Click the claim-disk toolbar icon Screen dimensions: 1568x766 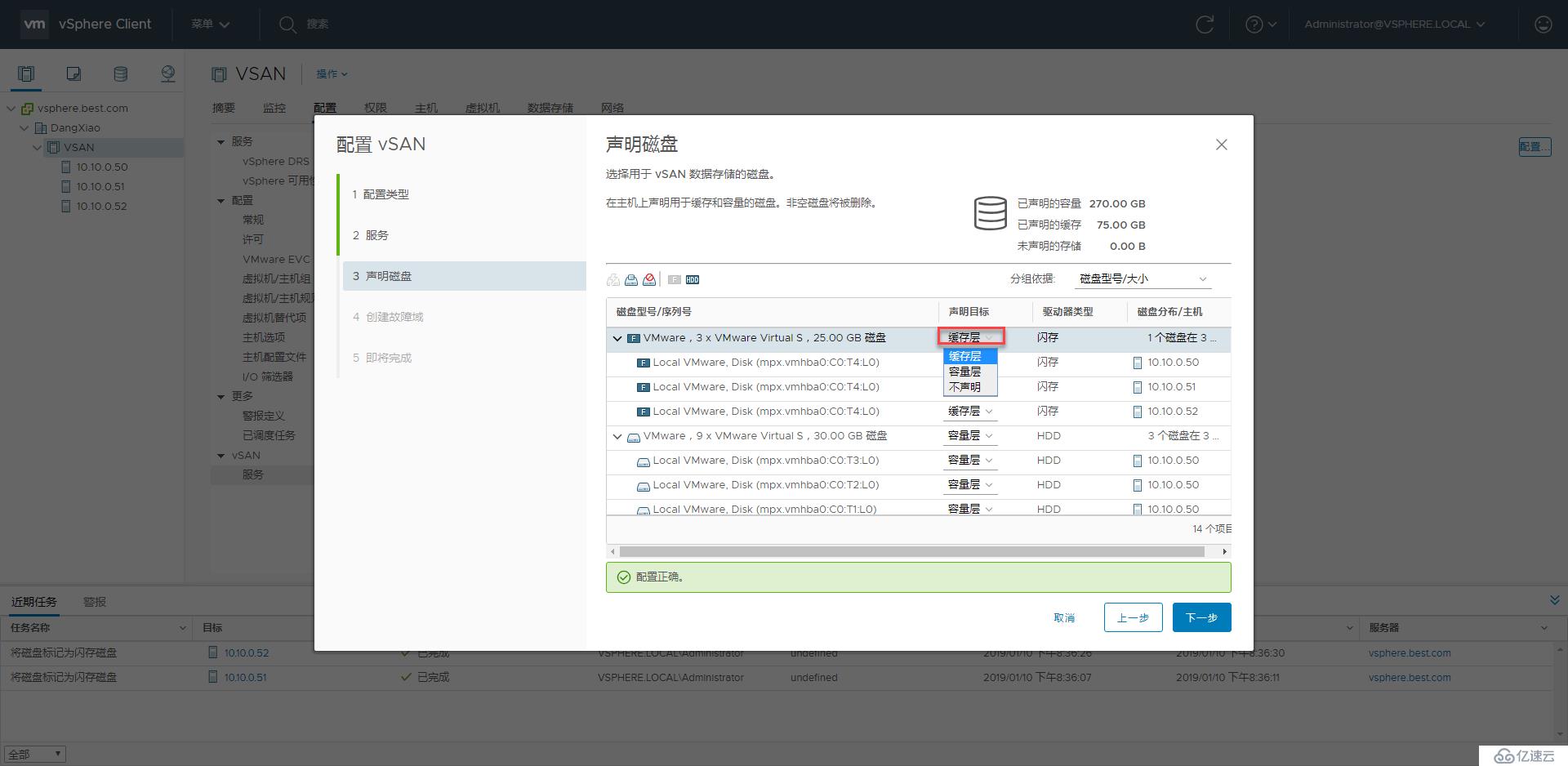(631, 280)
